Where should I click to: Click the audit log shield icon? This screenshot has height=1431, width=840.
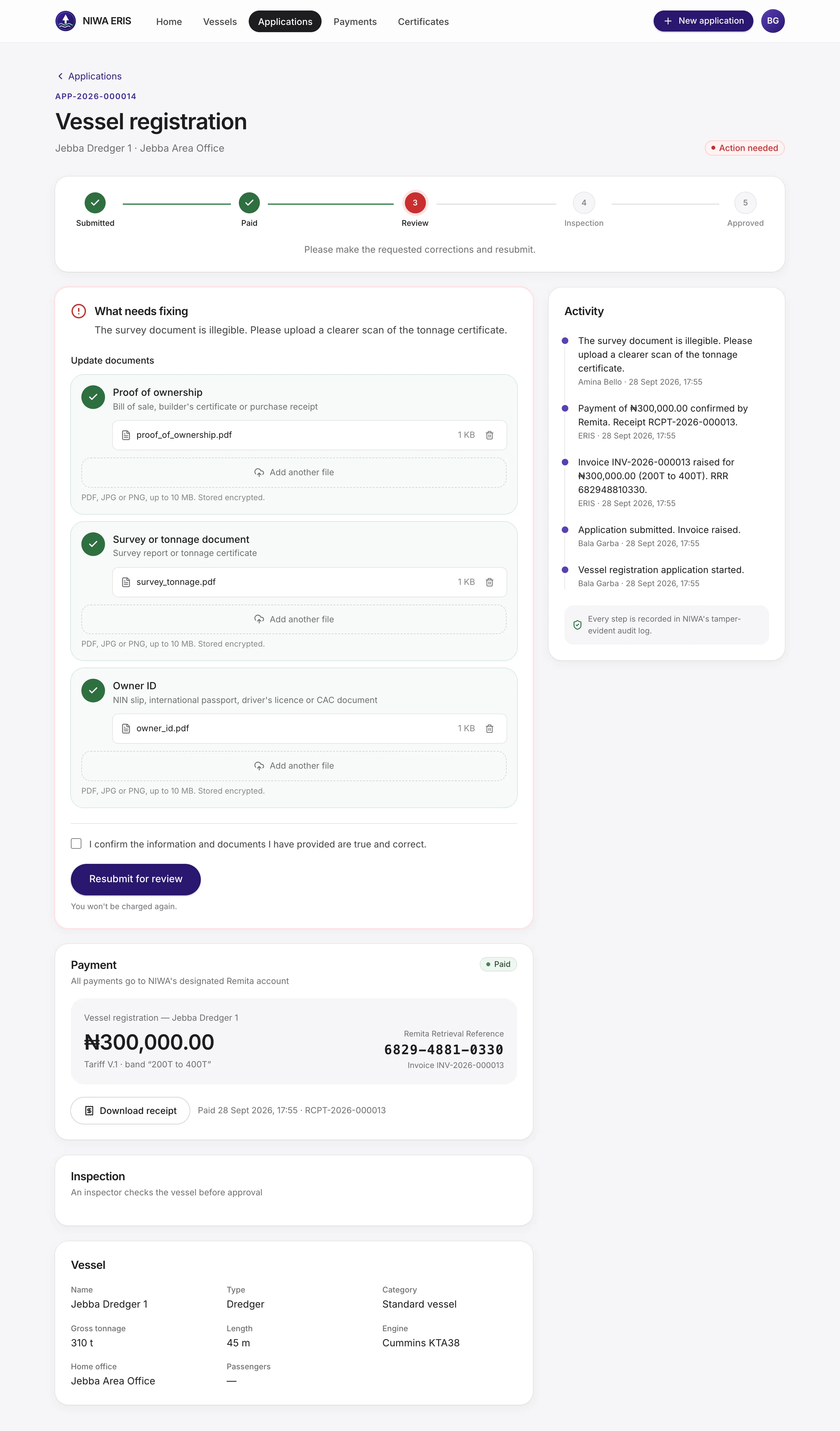point(577,625)
